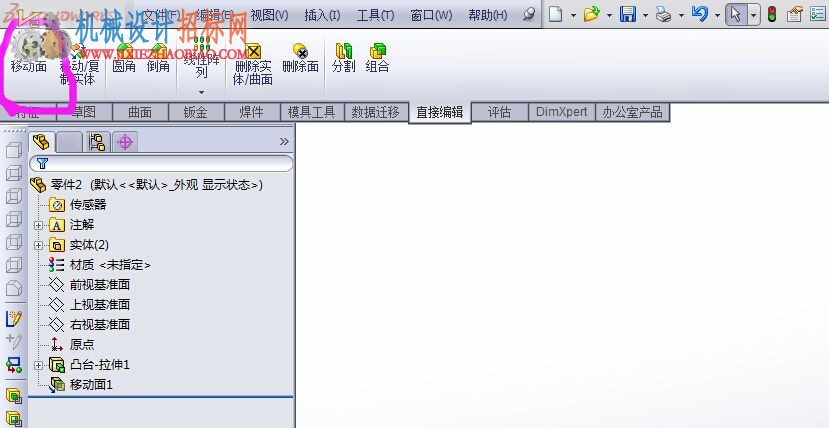Open the Select tool dropdown arrow
The image size is (829, 428).
[x=753, y=15]
